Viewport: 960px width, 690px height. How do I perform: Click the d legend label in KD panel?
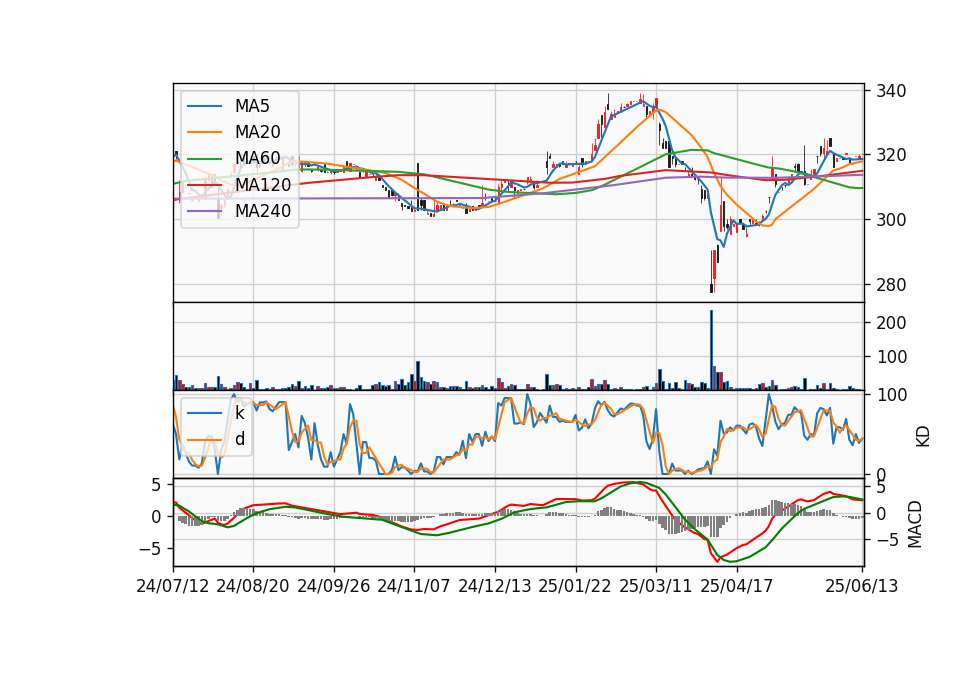click(x=240, y=439)
